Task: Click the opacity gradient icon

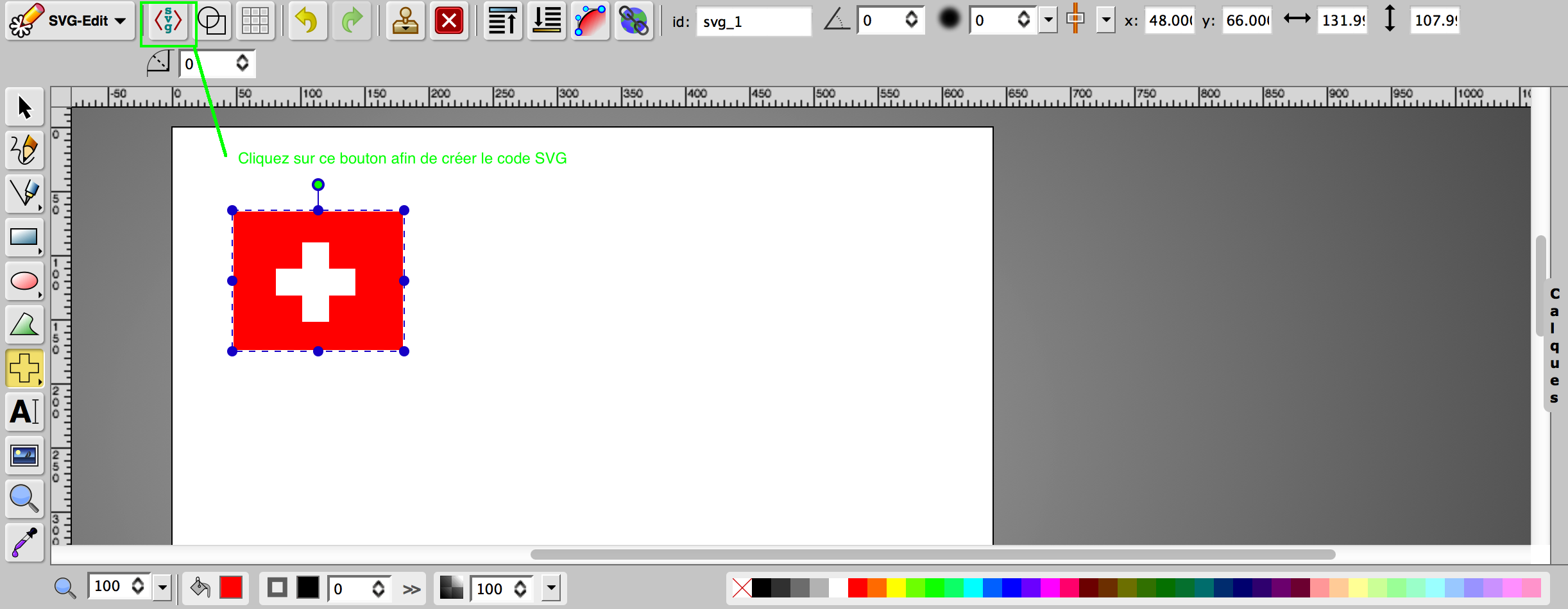Action: [x=451, y=588]
